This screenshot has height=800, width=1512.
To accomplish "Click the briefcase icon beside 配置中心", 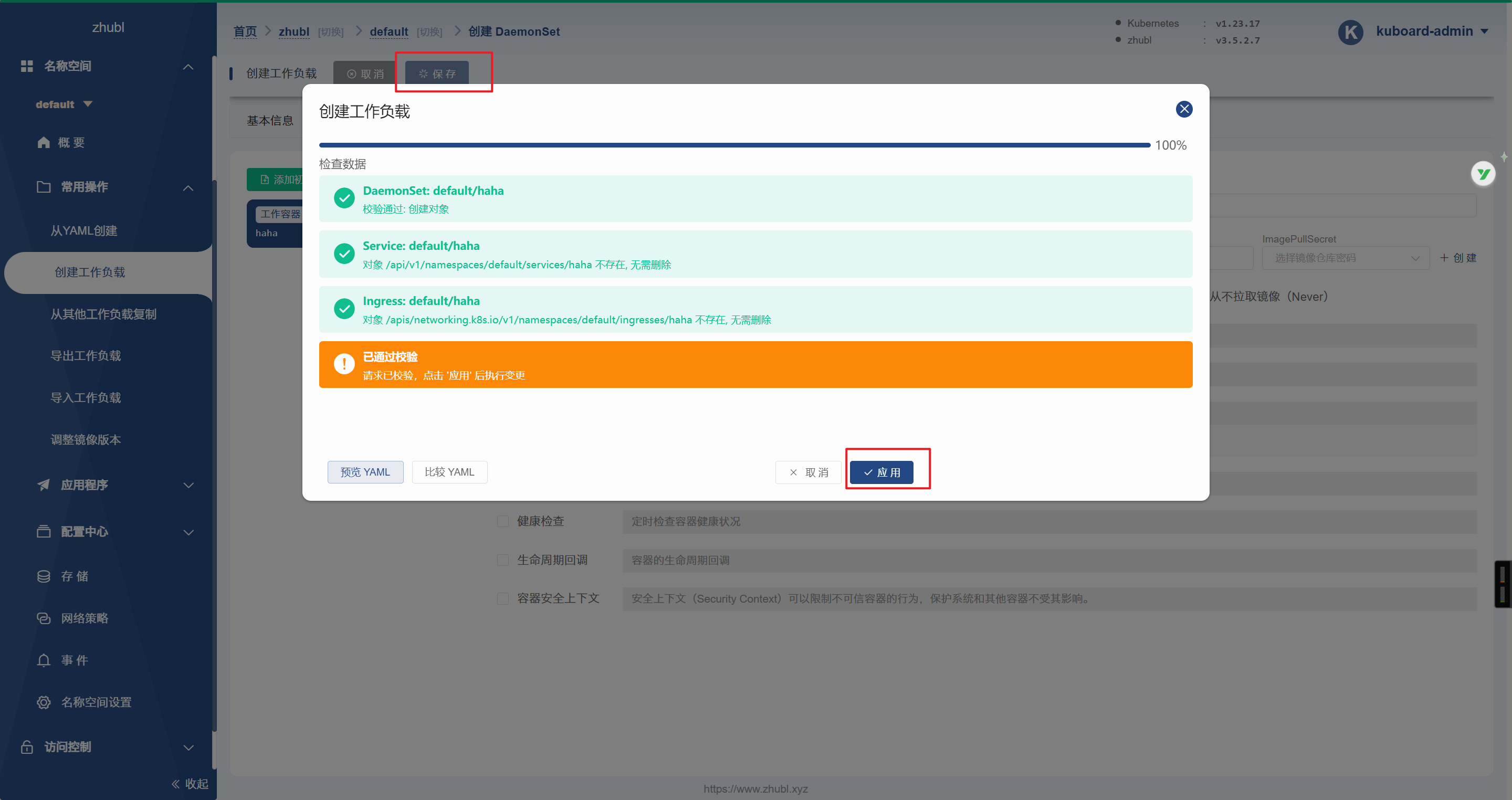I will pyautogui.click(x=44, y=532).
